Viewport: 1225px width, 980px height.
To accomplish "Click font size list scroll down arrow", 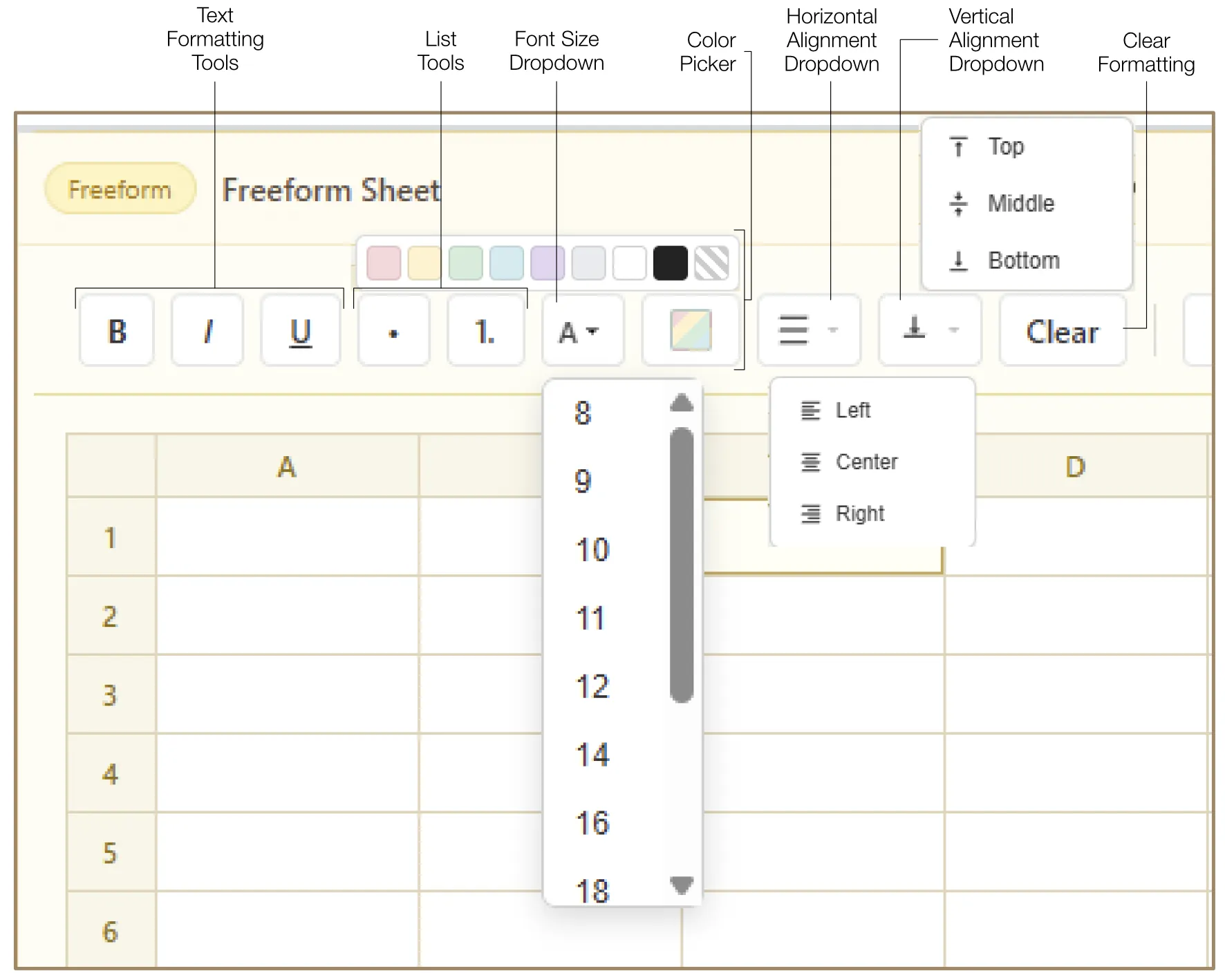I will click(682, 885).
